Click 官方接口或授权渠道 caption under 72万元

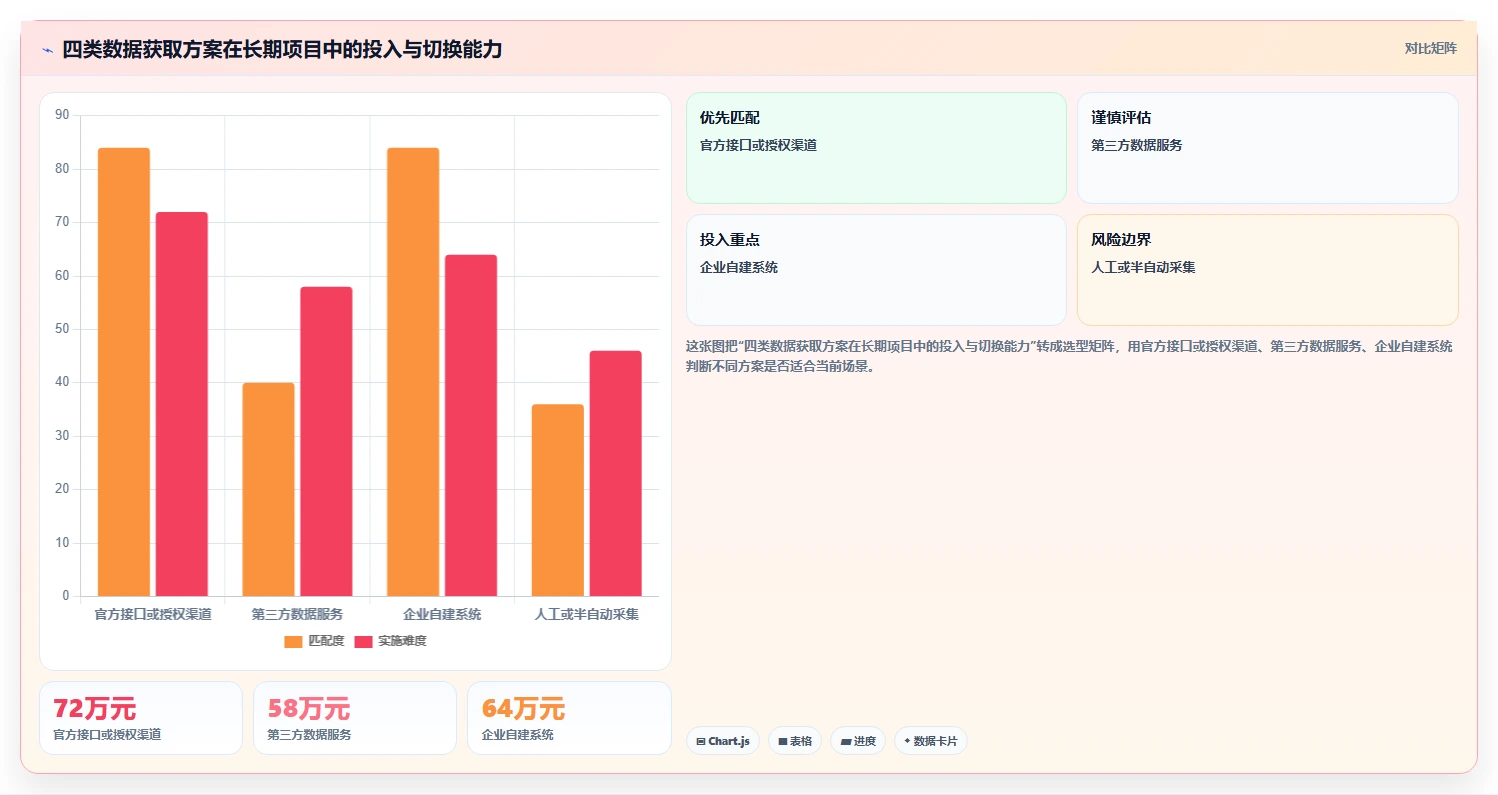click(x=107, y=734)
